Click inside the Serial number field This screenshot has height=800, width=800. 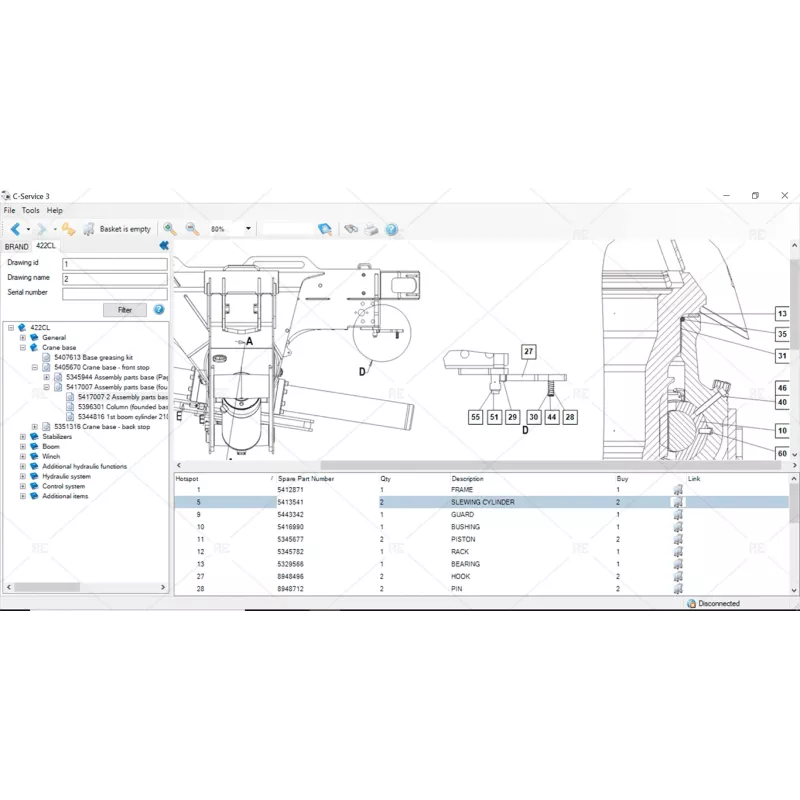click(x=115, y=293)
